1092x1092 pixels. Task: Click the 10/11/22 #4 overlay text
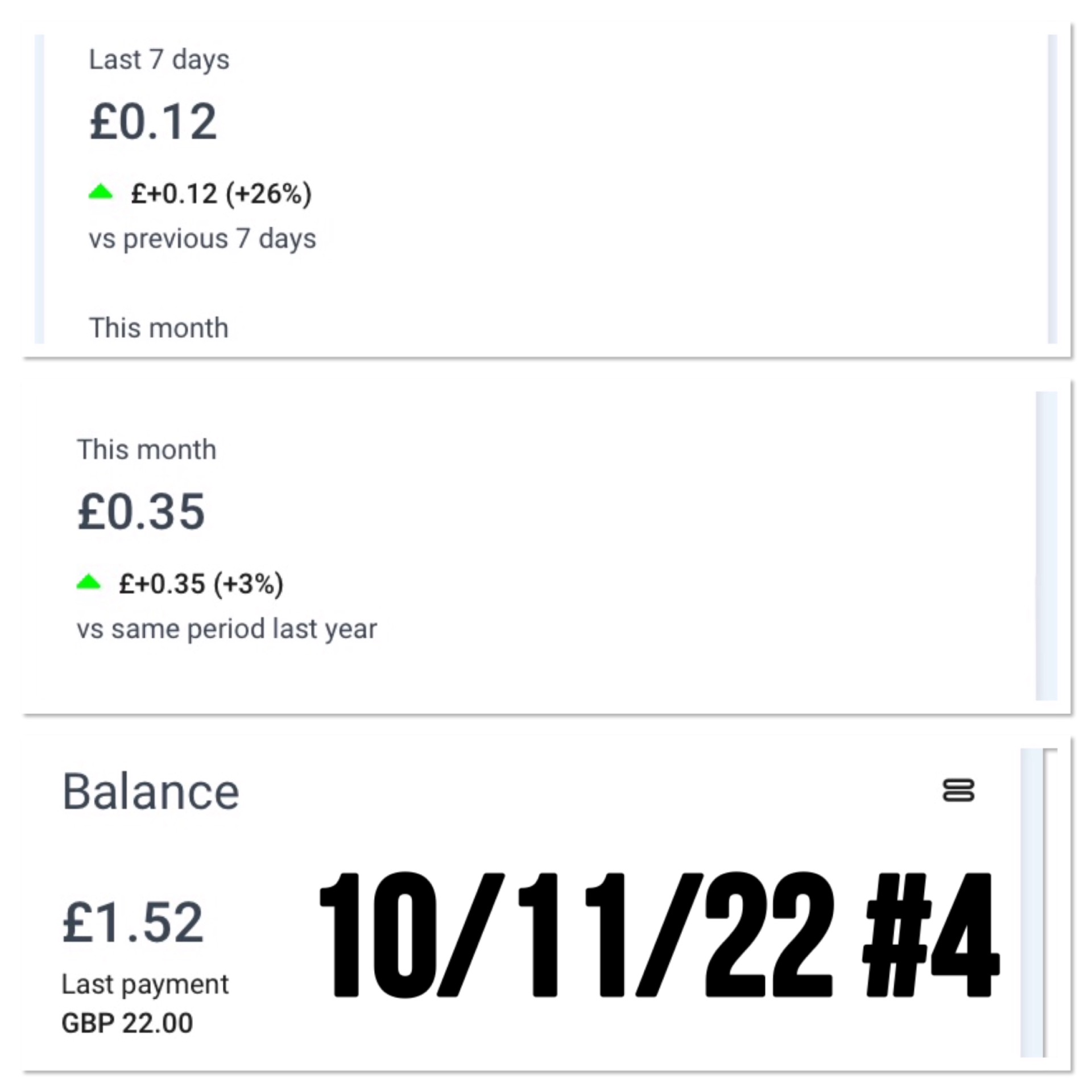pos(659,936)
